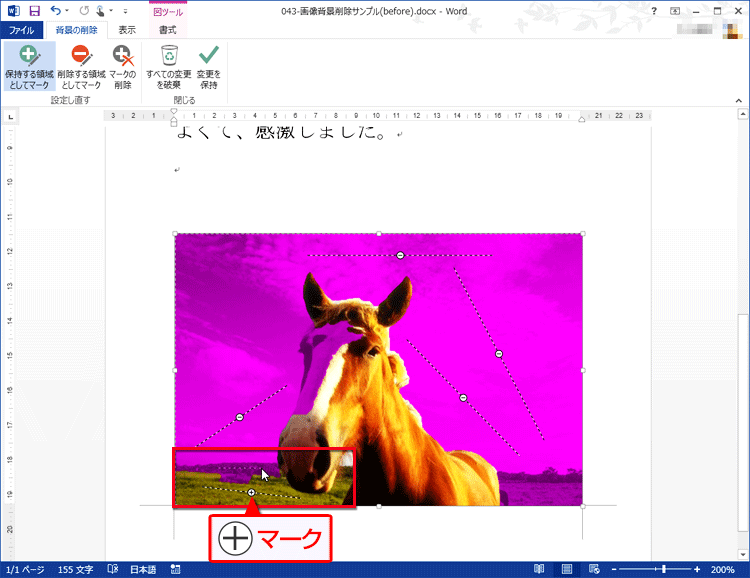Click the zoom slider handle

point(664,569)
